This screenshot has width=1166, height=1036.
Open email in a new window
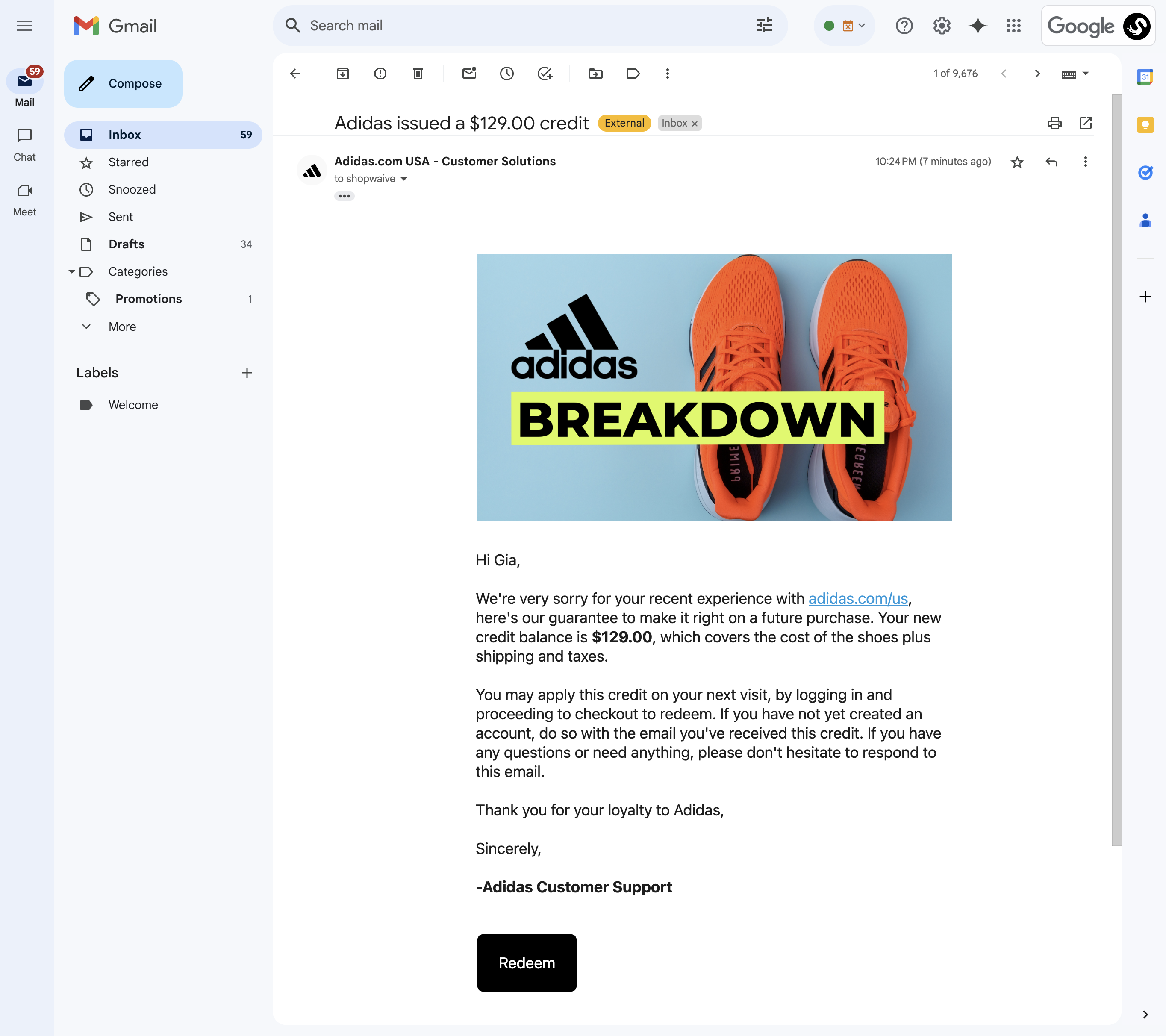tap(1086, 123)
